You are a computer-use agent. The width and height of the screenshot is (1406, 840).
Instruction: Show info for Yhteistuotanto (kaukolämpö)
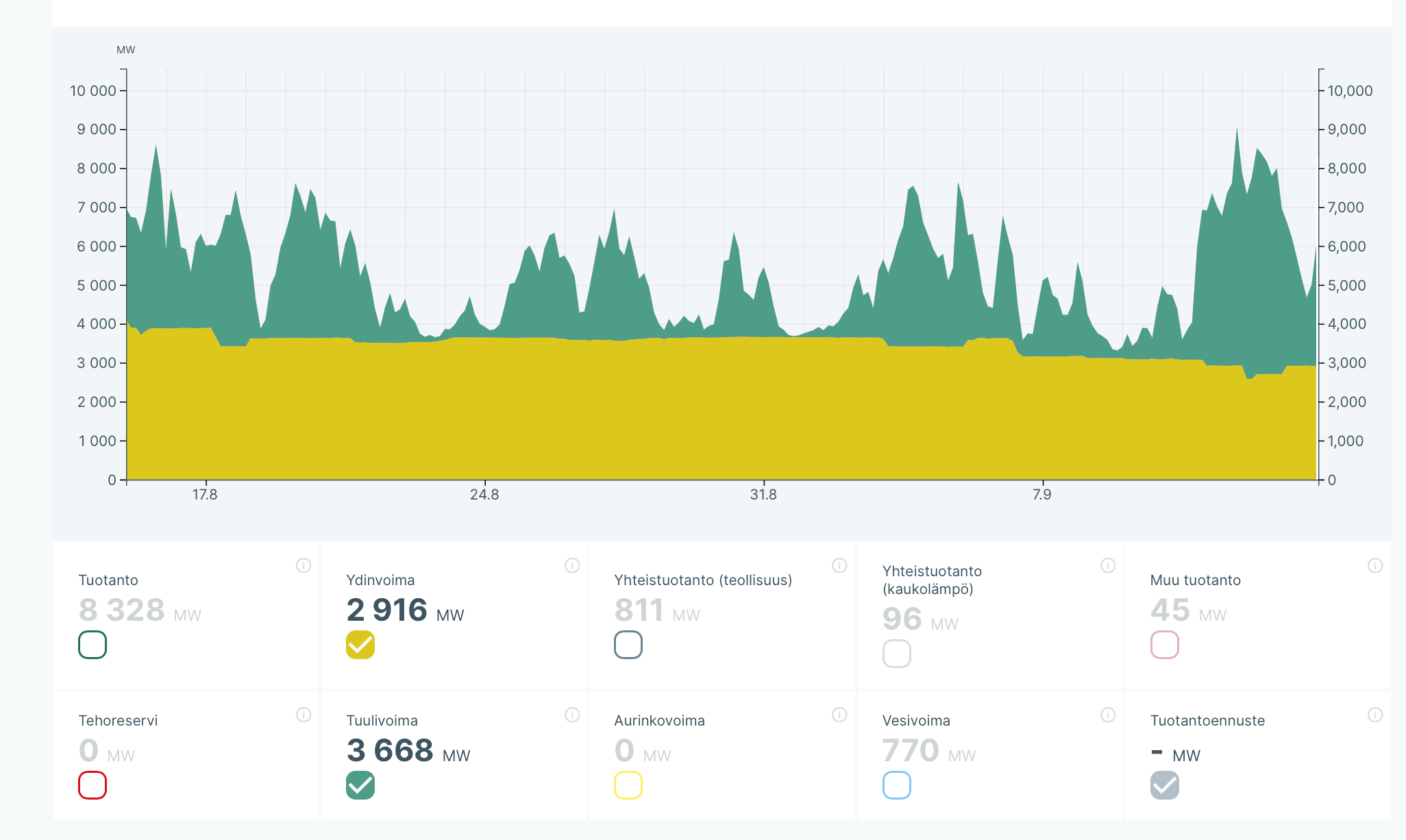pos(1108,565)
